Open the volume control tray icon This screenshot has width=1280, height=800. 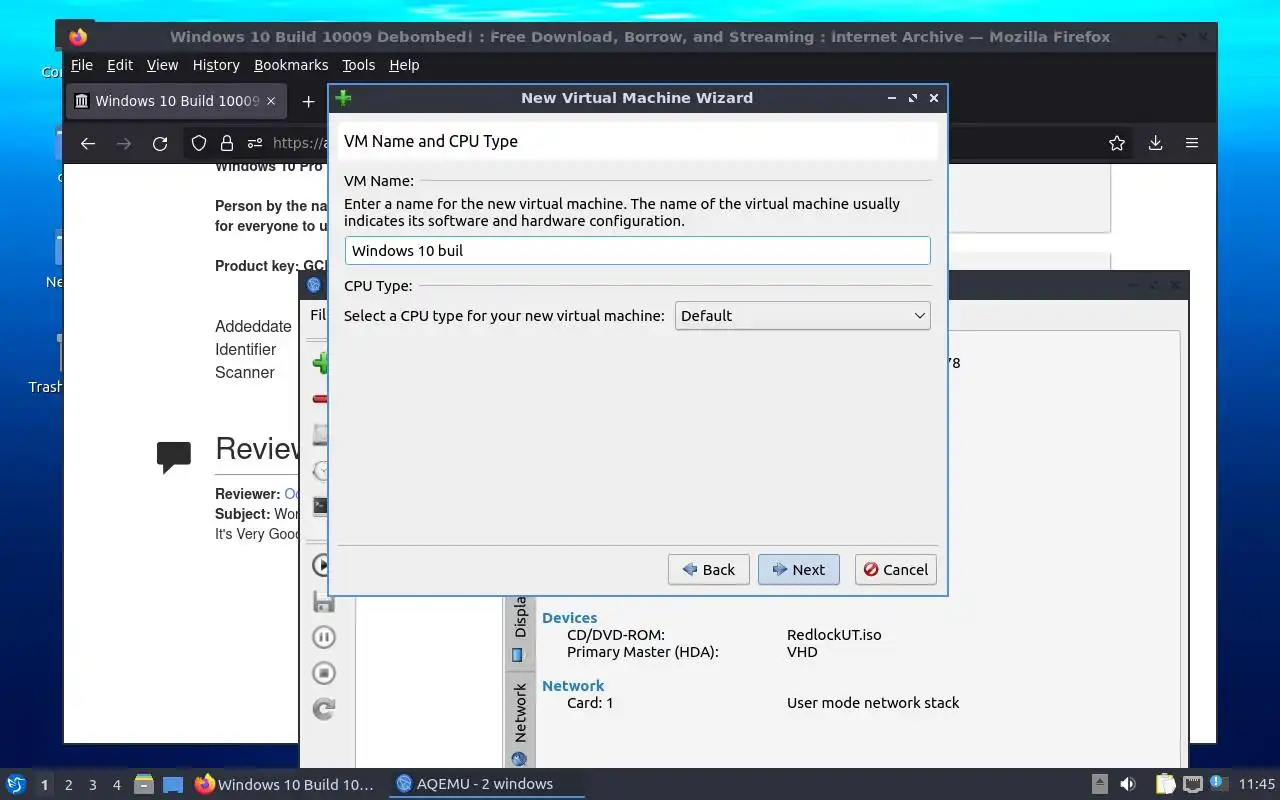coord(1128,784)
